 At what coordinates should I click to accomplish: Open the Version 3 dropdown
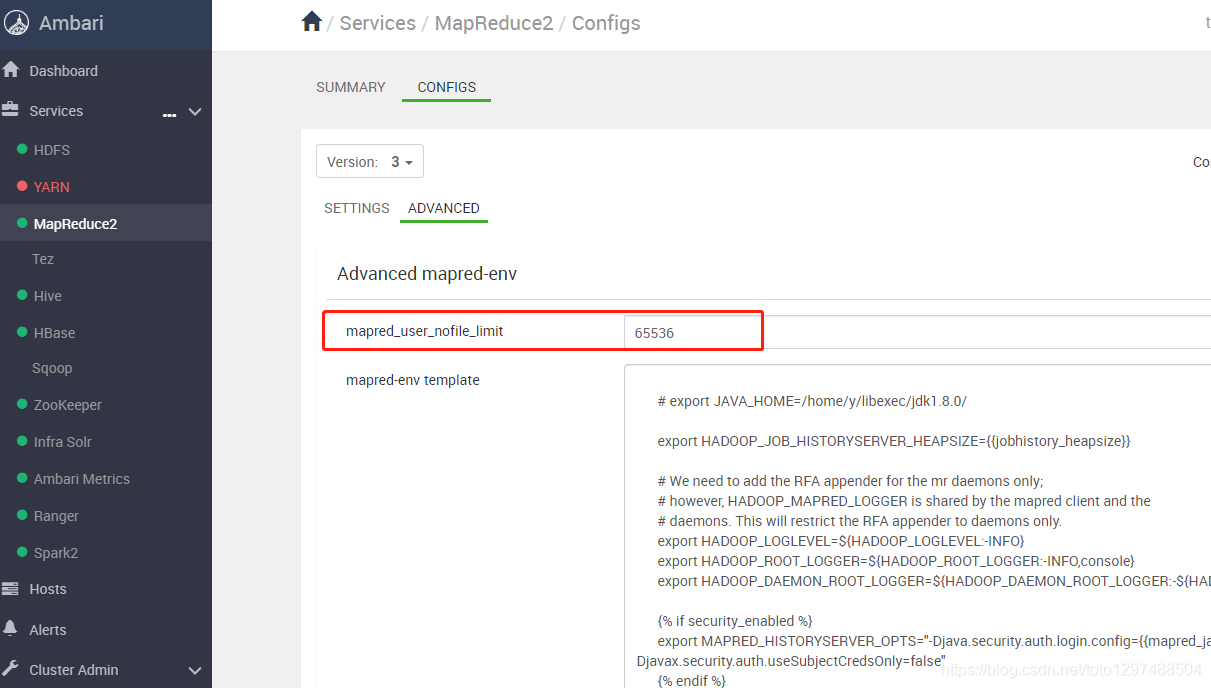[x=370, y=162]
